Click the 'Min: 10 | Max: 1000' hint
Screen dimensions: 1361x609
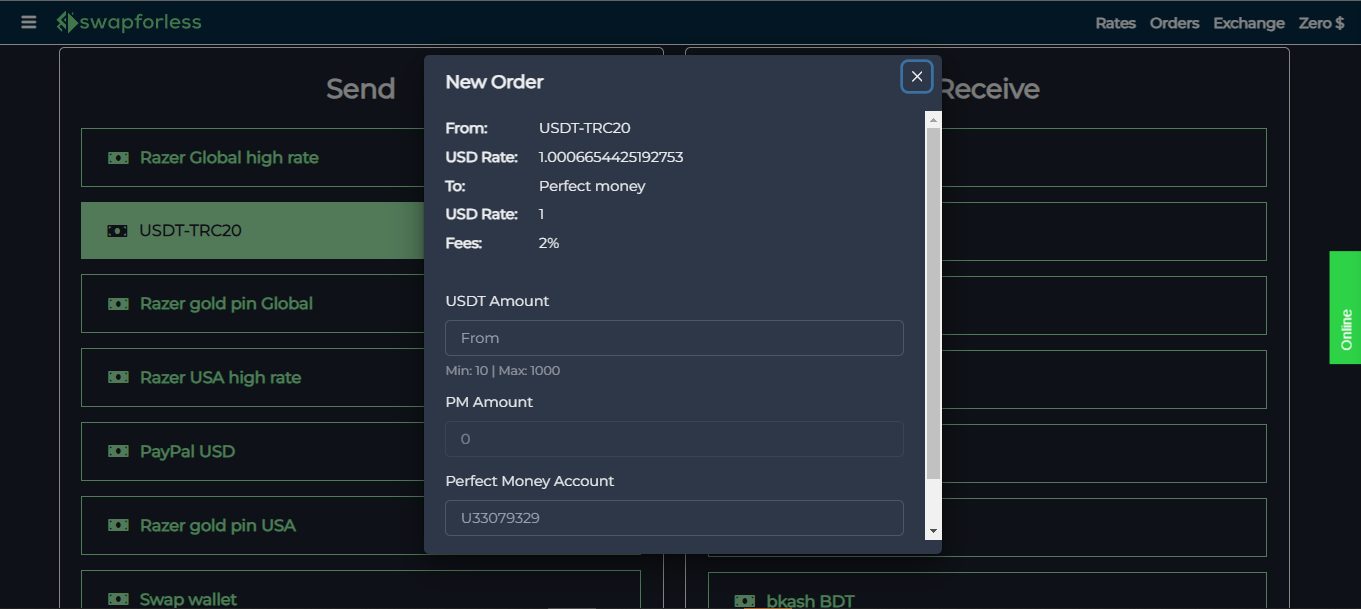pos(503,371)
